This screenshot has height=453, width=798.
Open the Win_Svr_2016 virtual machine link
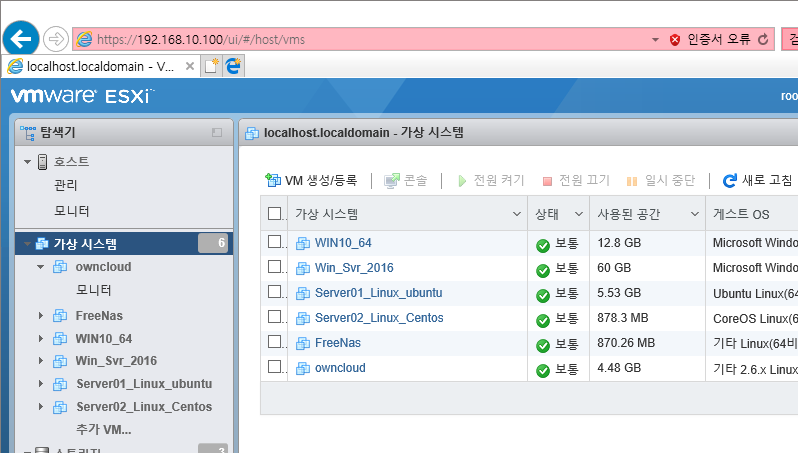click(354, 268)
